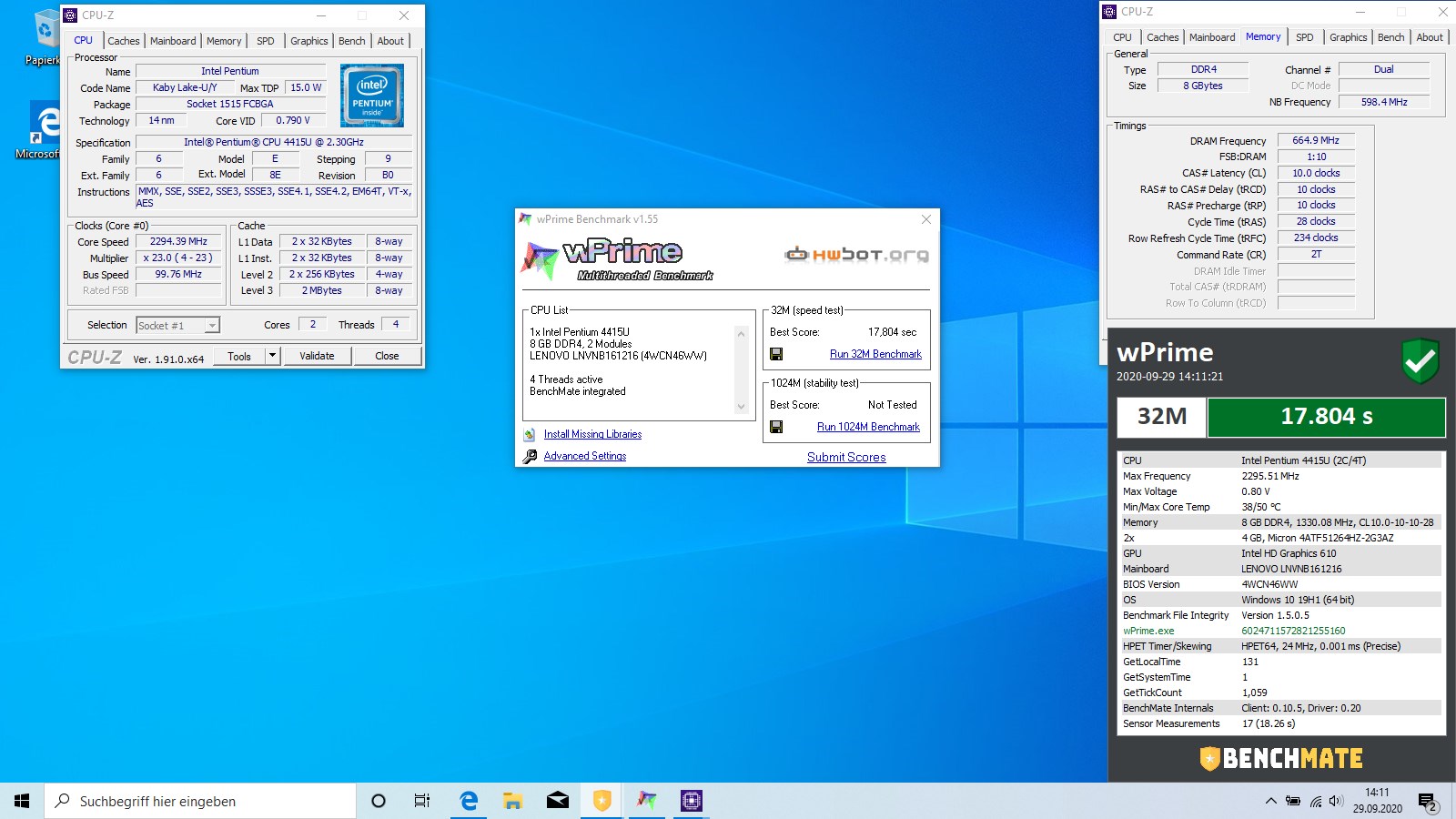Open Install Missing Libraries link
The height and width of the screenshot is (819, 1456).
pos(592,434)
